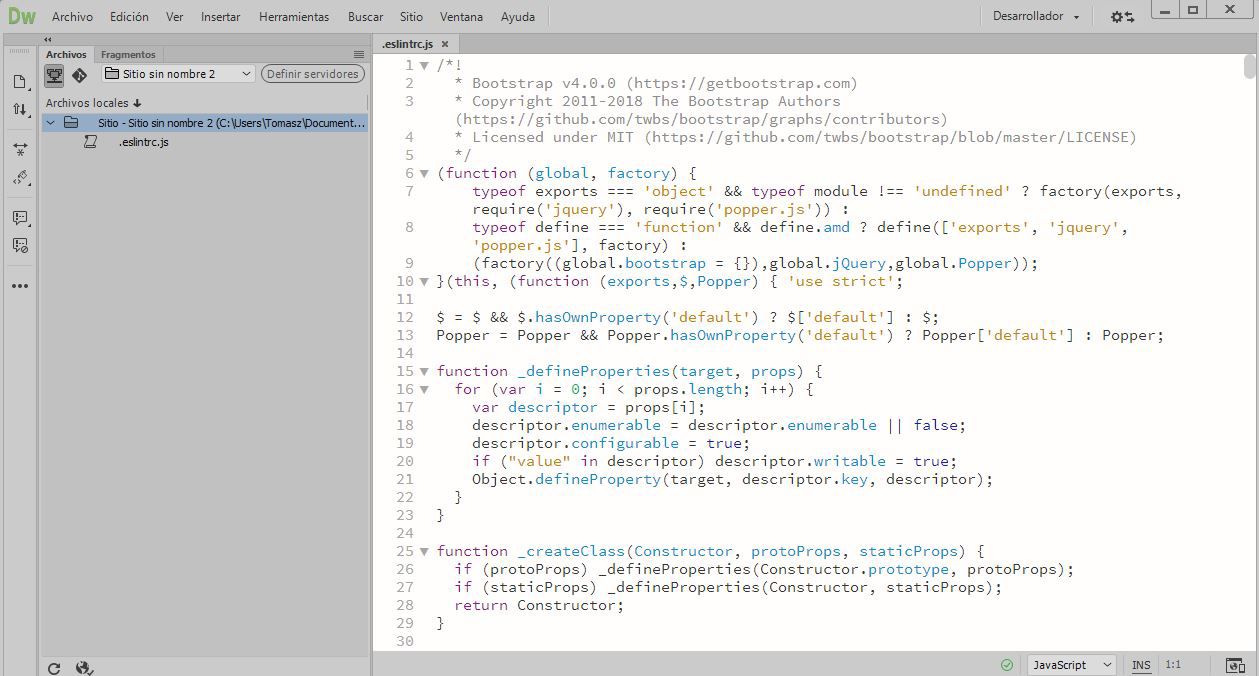The image size is (1259, 676).
Task: Switch to the Fragmentos tab
Action: point(126,54)
